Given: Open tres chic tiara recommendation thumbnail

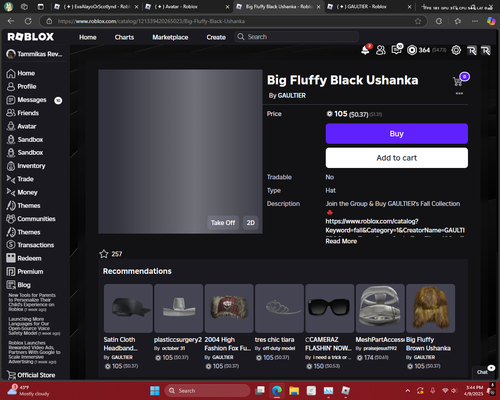Looking at the screenshot, I should click(279, 308).
